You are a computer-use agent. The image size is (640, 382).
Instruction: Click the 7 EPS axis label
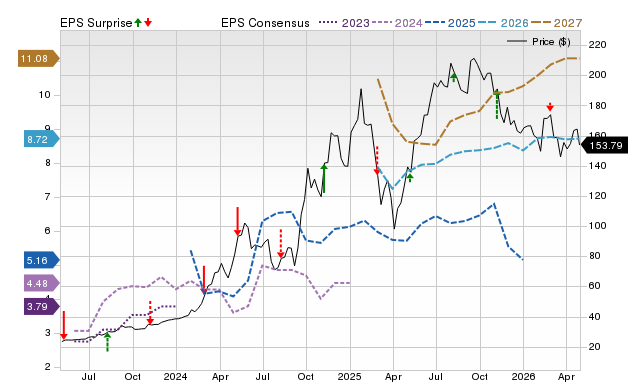pyautogui.click(x=47, y=197)
